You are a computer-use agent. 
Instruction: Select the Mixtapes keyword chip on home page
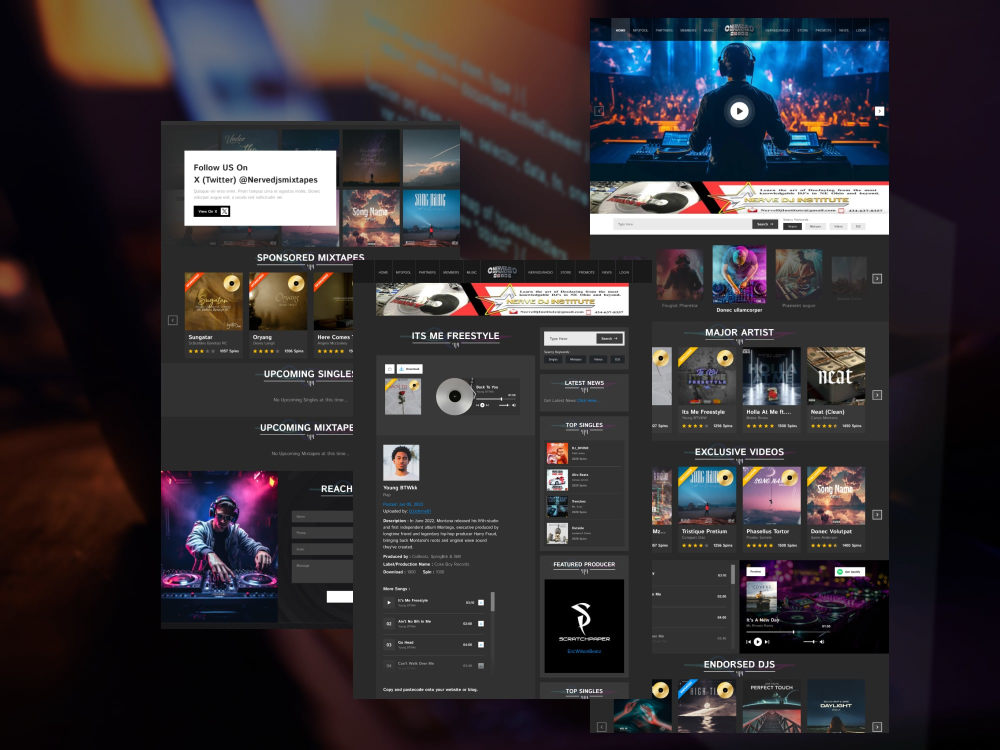(815, 226)
